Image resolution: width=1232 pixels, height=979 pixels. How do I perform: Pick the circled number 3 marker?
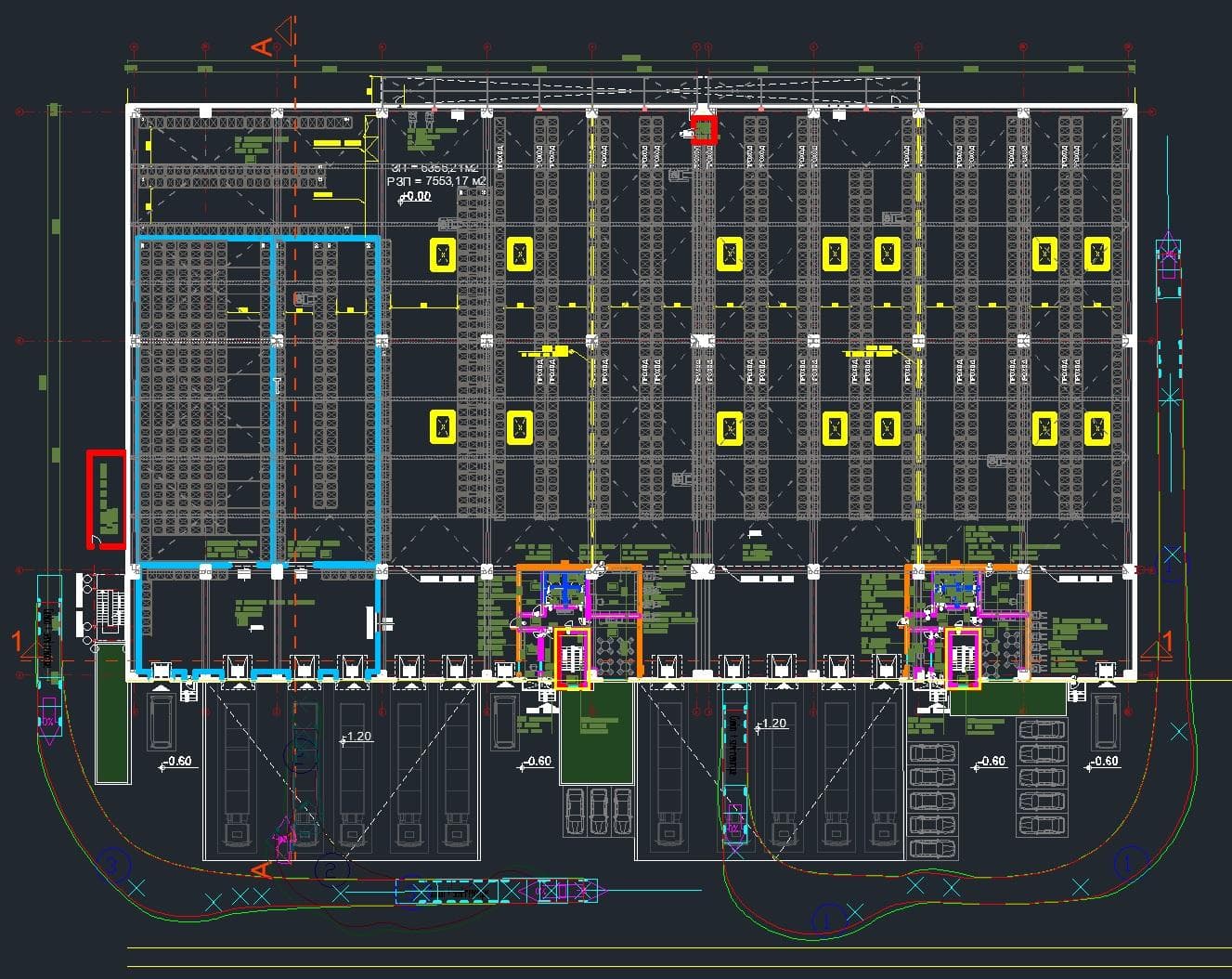click(114, 867)
